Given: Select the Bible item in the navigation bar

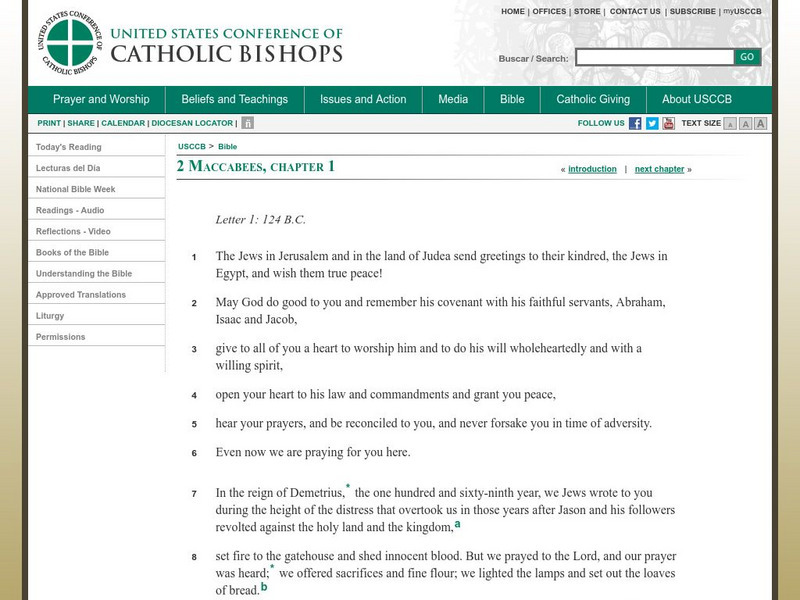Looking at the screenshot, I should [x=512, y=99].
